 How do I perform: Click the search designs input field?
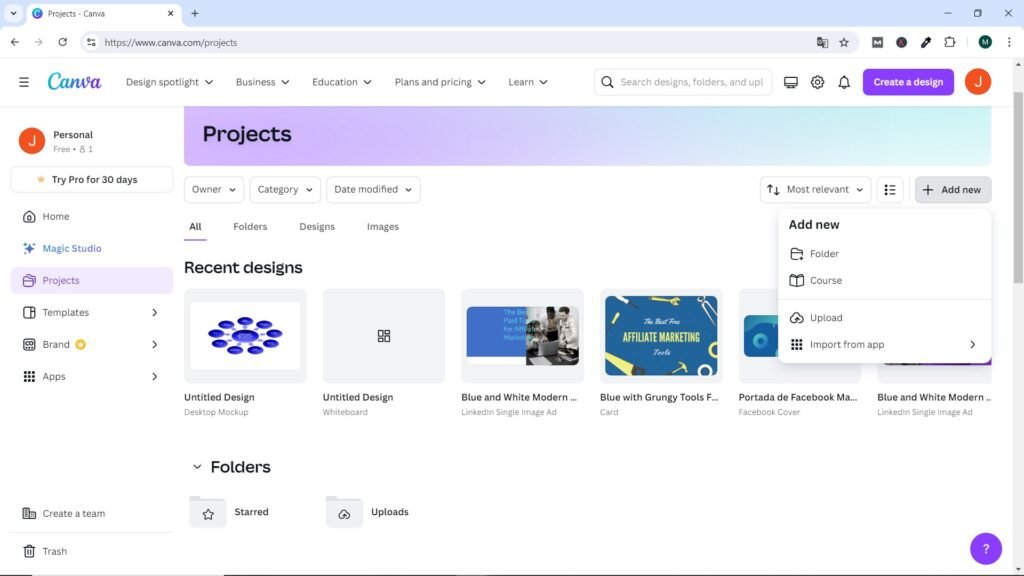click(x=690, y=82)
